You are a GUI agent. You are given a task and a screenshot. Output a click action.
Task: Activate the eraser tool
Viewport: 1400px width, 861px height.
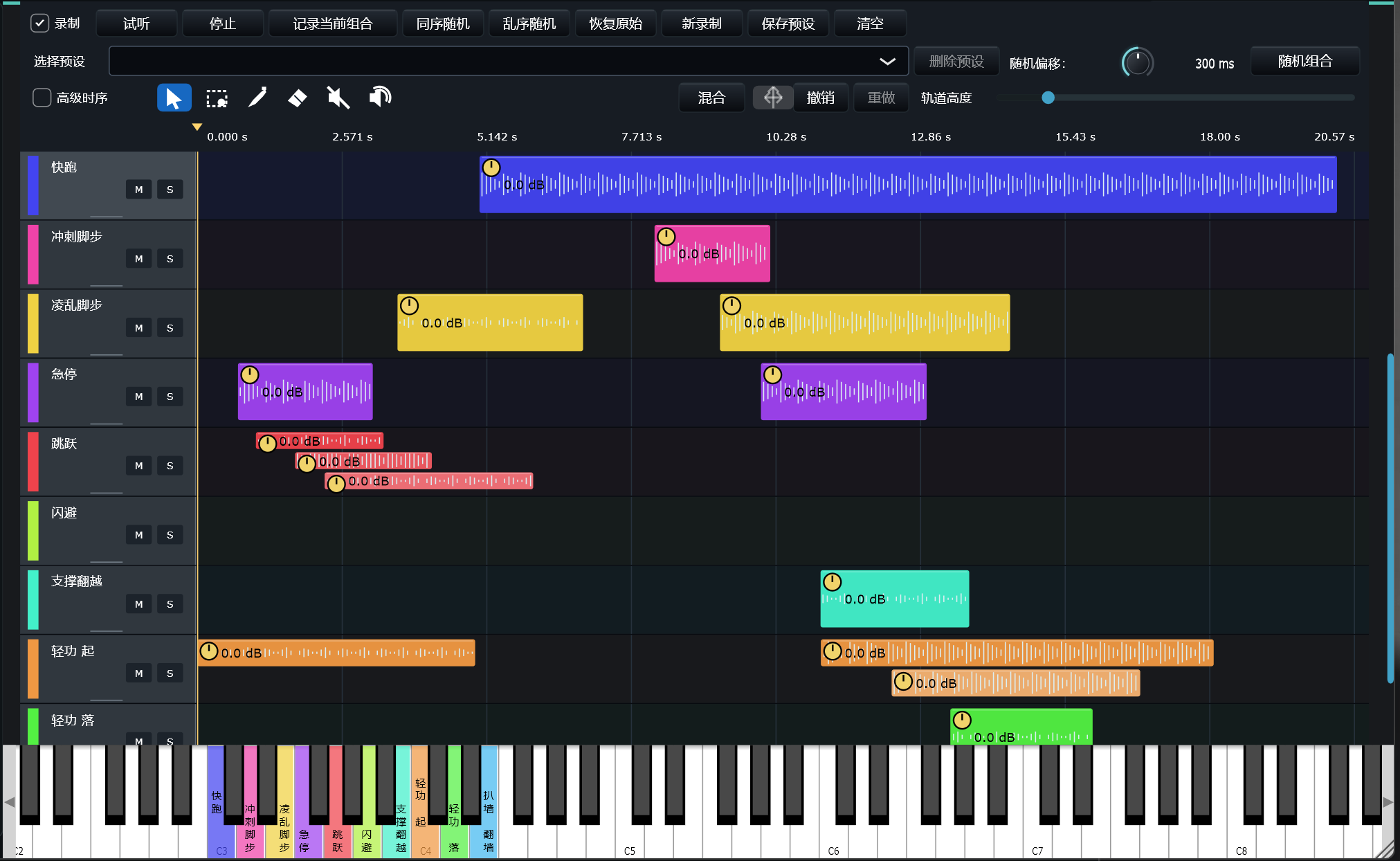point(298,98)
